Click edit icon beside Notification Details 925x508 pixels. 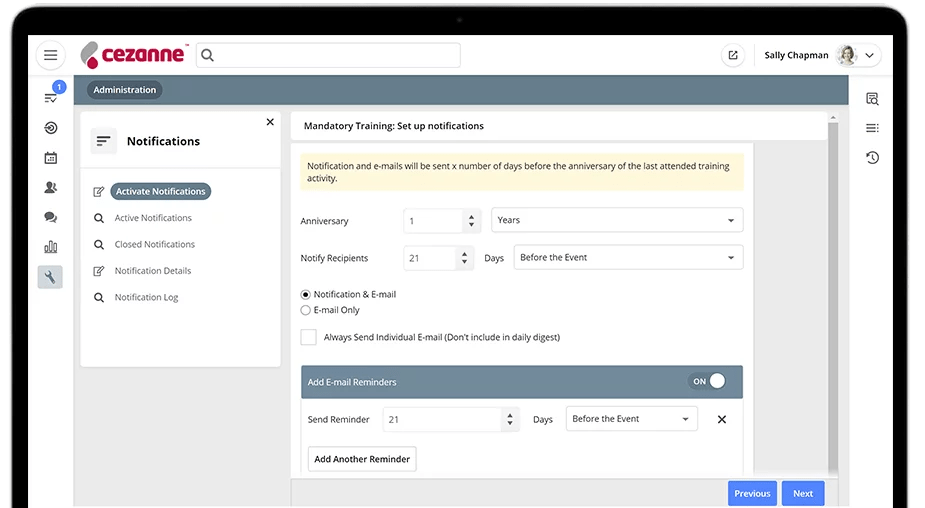pos(99,271)
